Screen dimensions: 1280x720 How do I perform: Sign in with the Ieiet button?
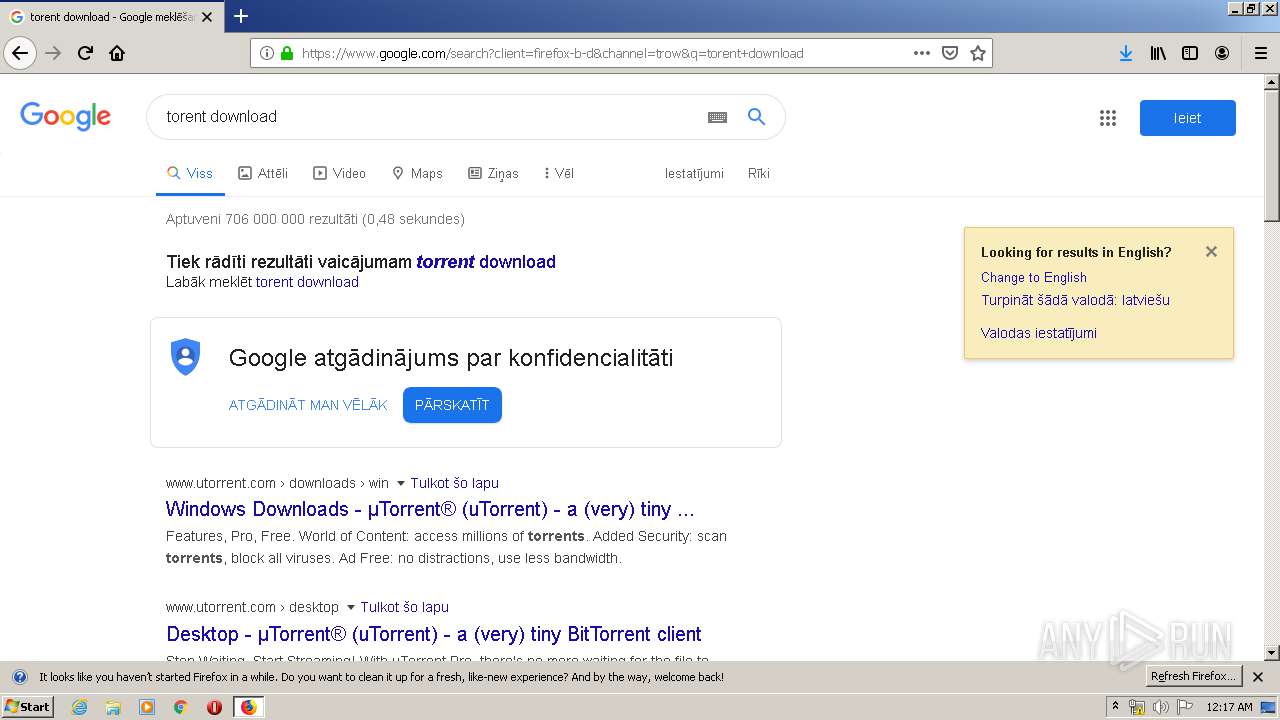(1188, 118)
